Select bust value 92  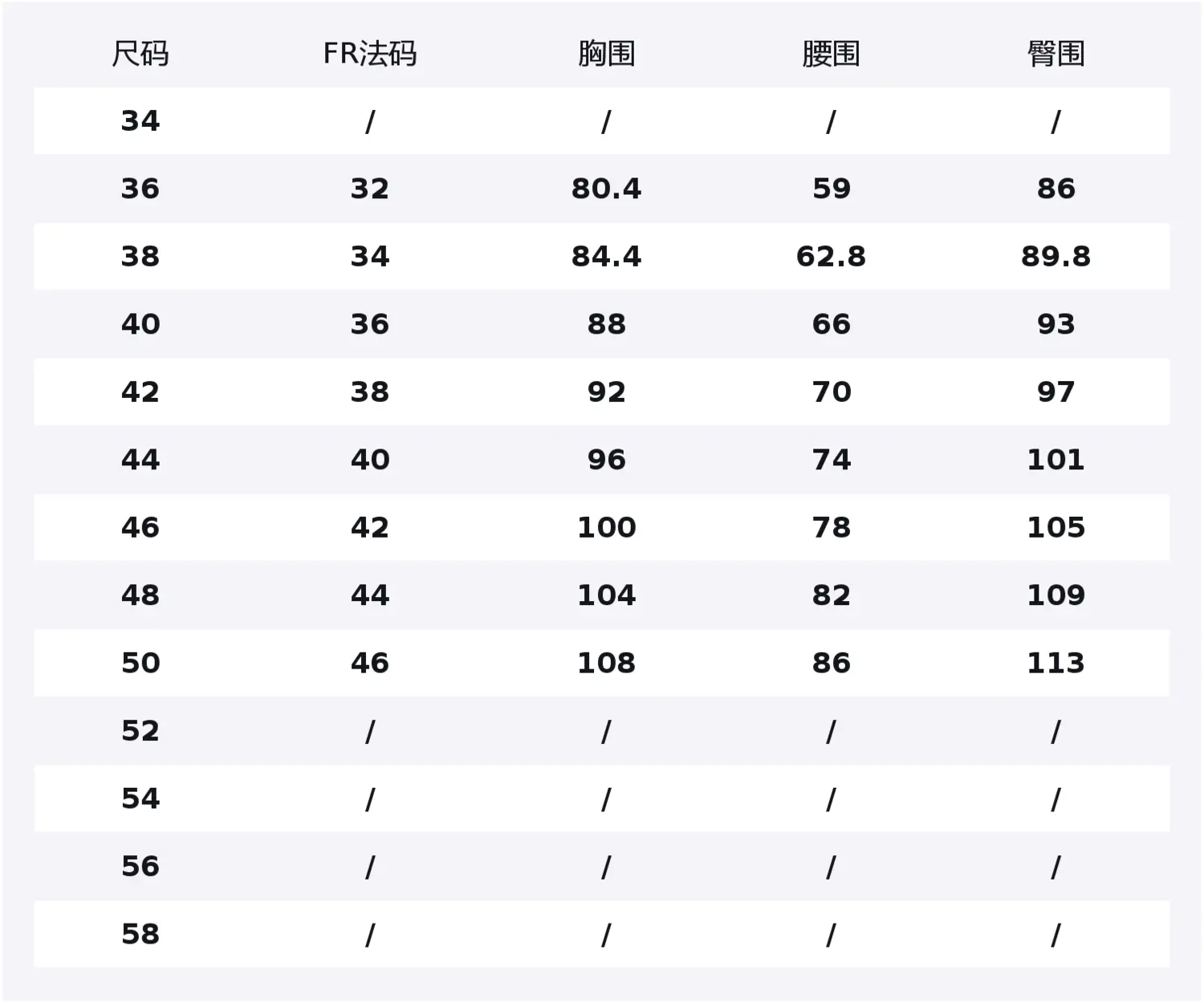point(606,392)
